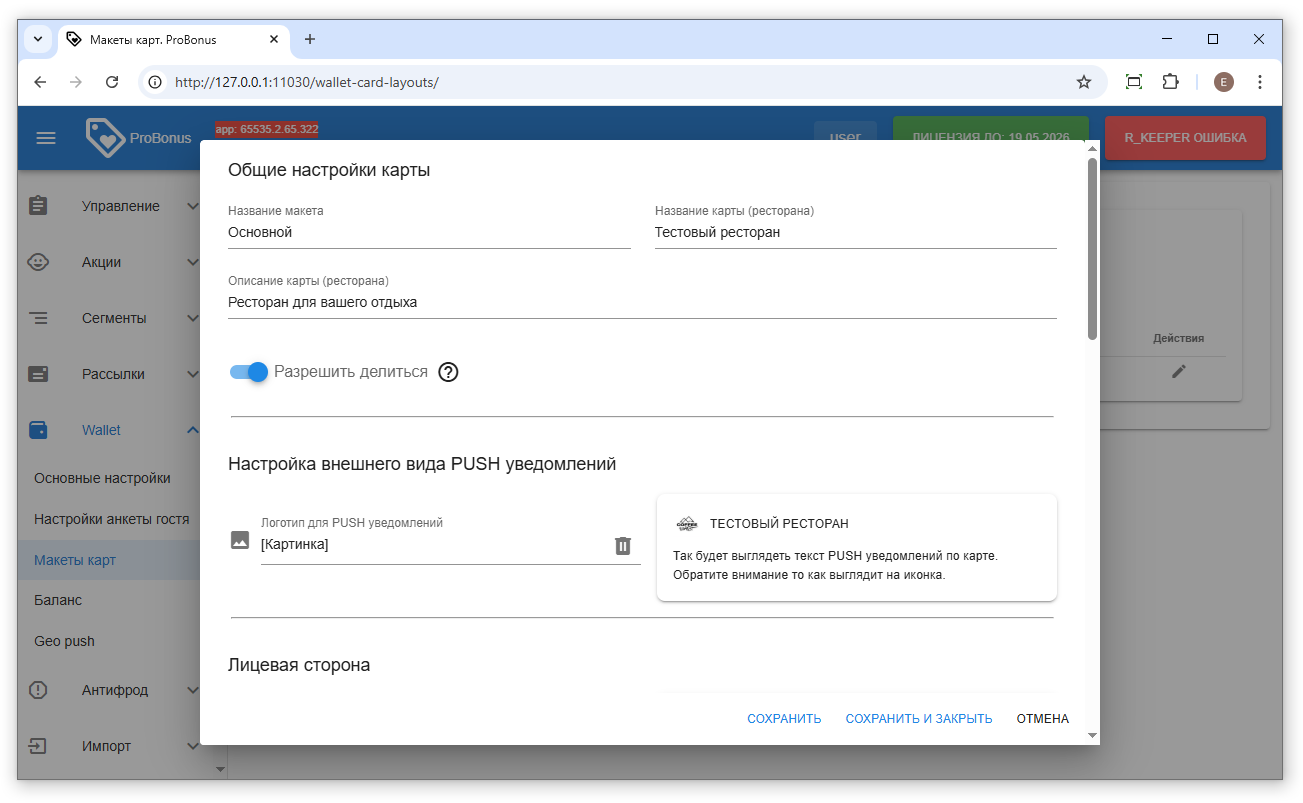Click the delete logo trash icon
This screenshot has width=1303, height=803.
point(622,545)
